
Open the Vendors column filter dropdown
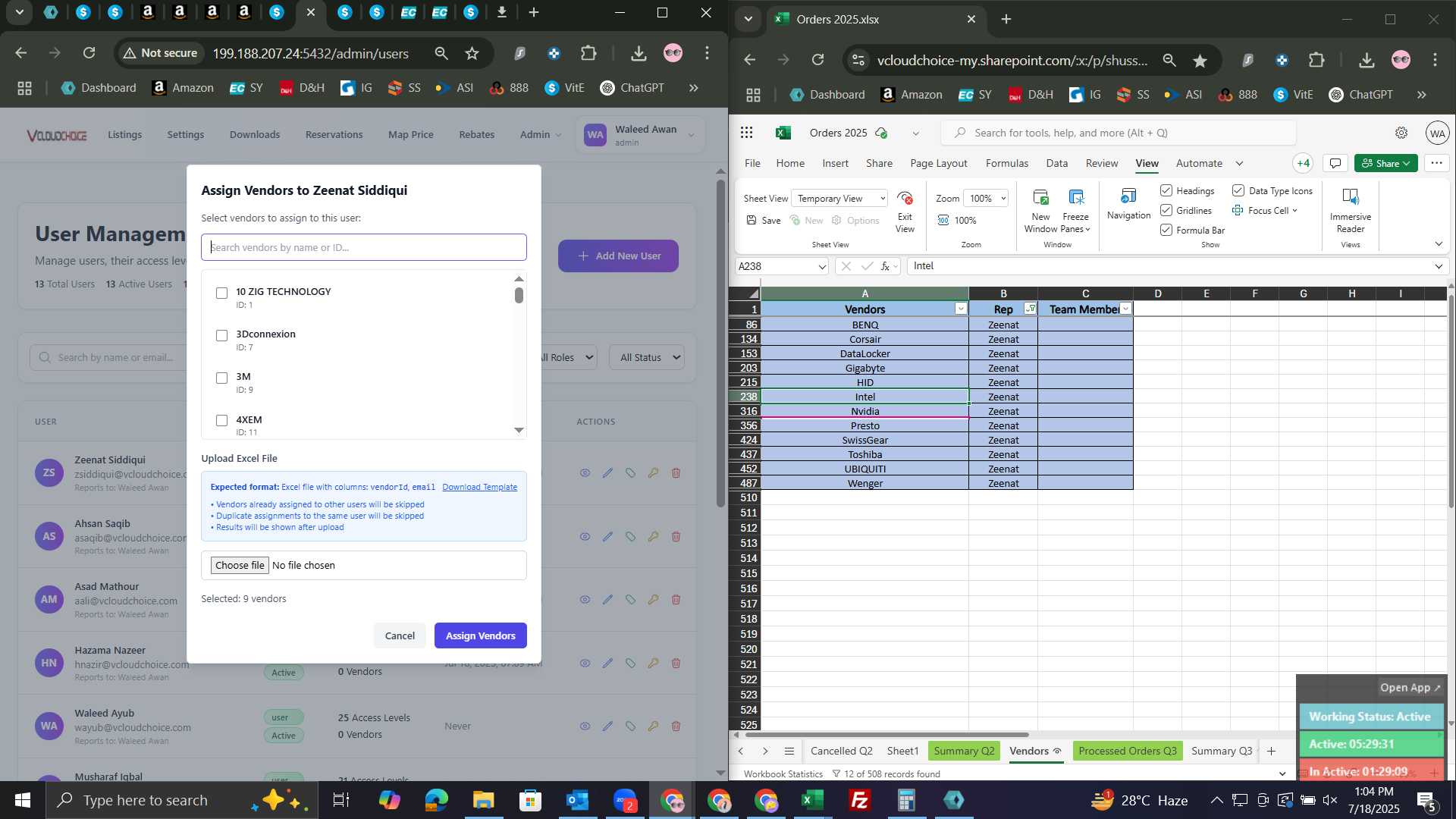click(x=961, y=309)
